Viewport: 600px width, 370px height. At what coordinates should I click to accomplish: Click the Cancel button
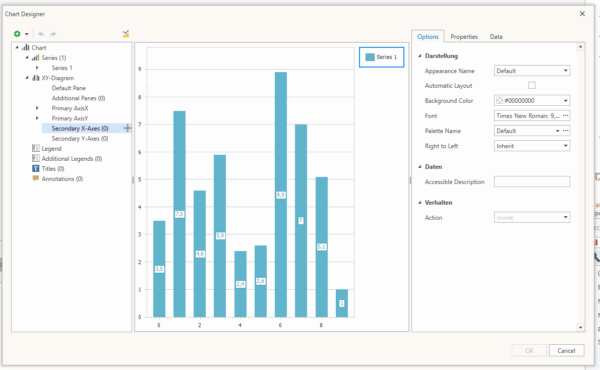(x=566, y=350)
